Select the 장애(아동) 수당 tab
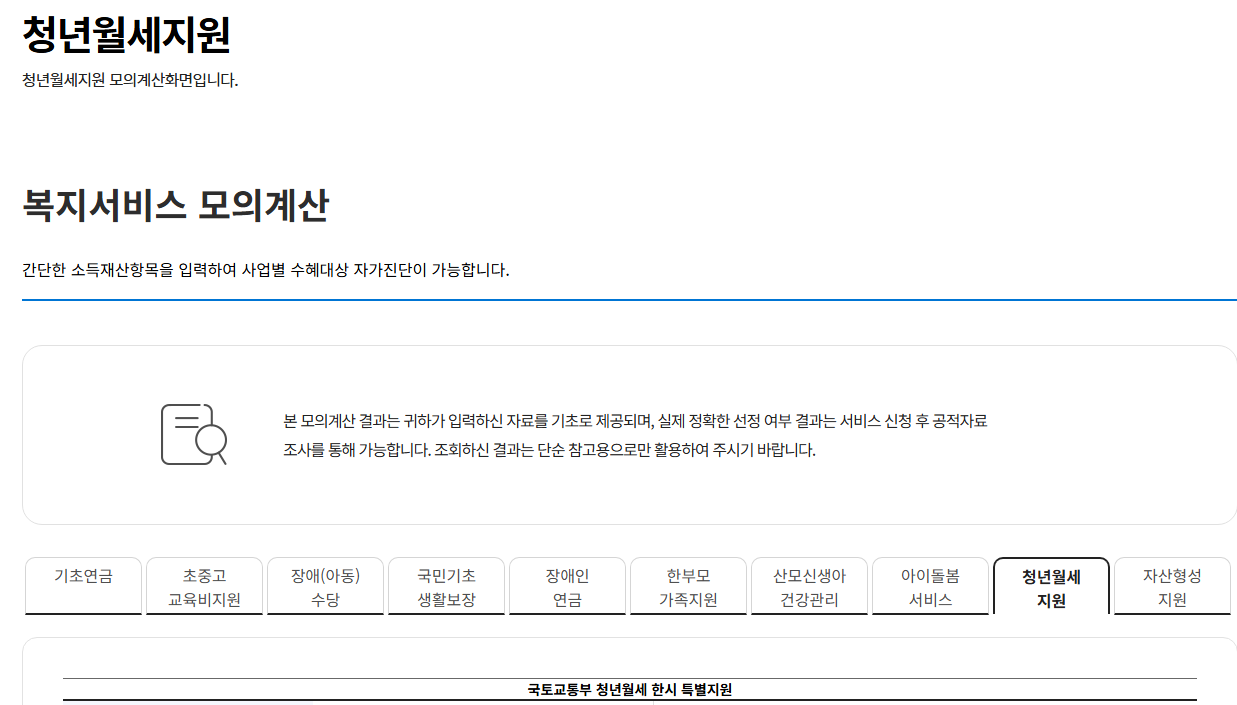Viewport: 1237px width, 705px height. click(x=325, y=586)
